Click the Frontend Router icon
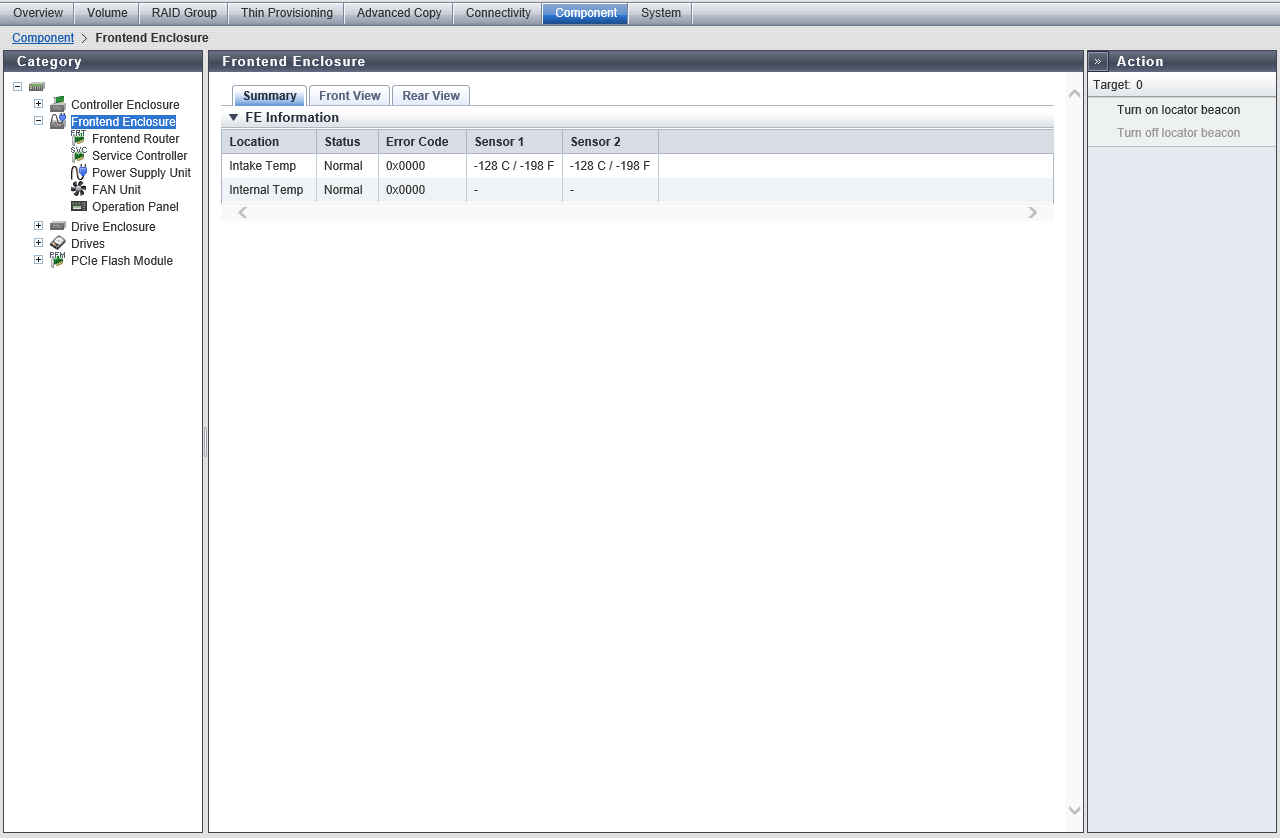 tap(79, 138)
